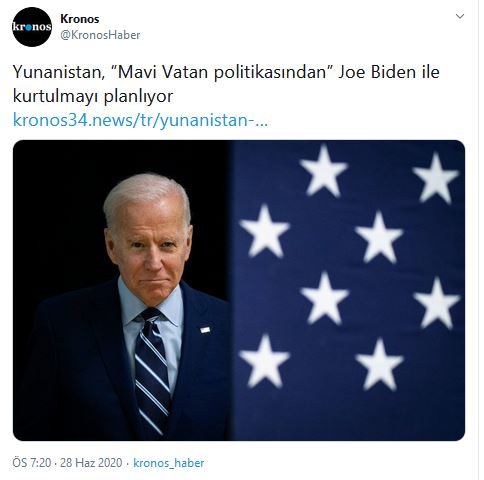484x480 pixels.
Task: Open the Kronos profile avatar
Action: pos(32,27)
